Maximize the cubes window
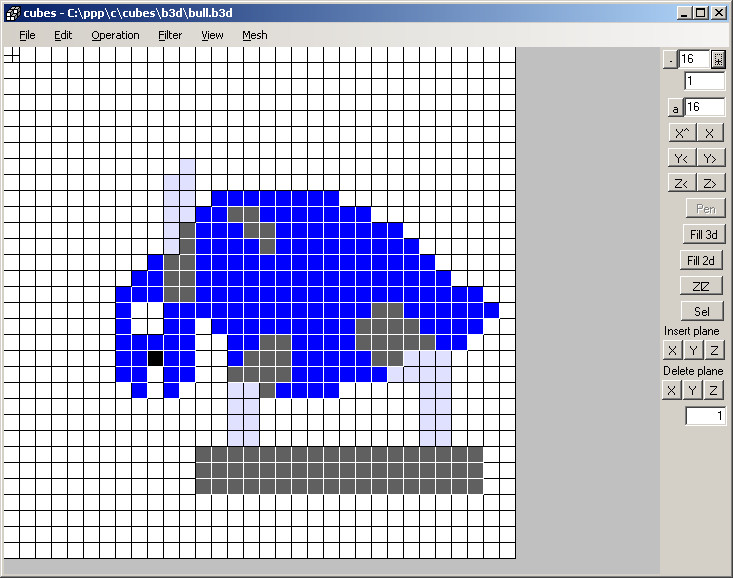733x578 pixels. tap(701, 13)
